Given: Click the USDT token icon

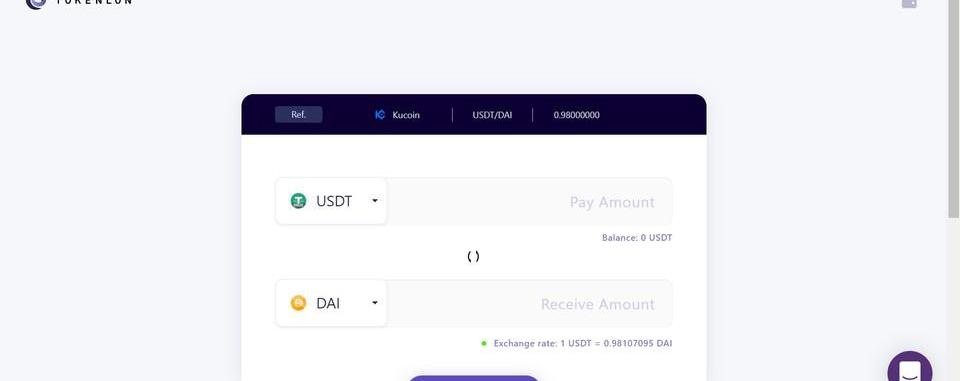Looking at the screenshot, I should pyautogui.click(x=298, y=201).
